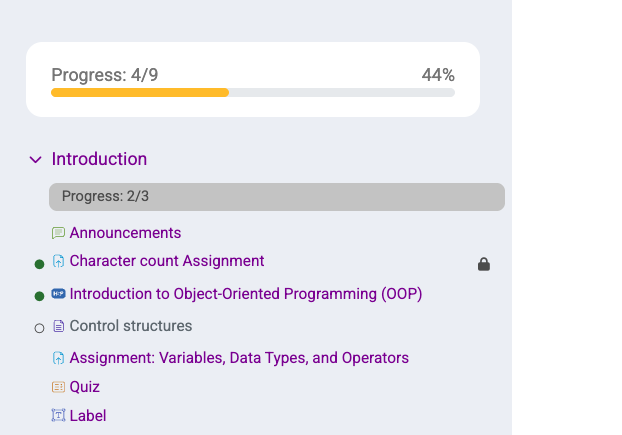Click the Character count Assignment upload icon
The height and width of the screenshot is (435, 622).
58,261
